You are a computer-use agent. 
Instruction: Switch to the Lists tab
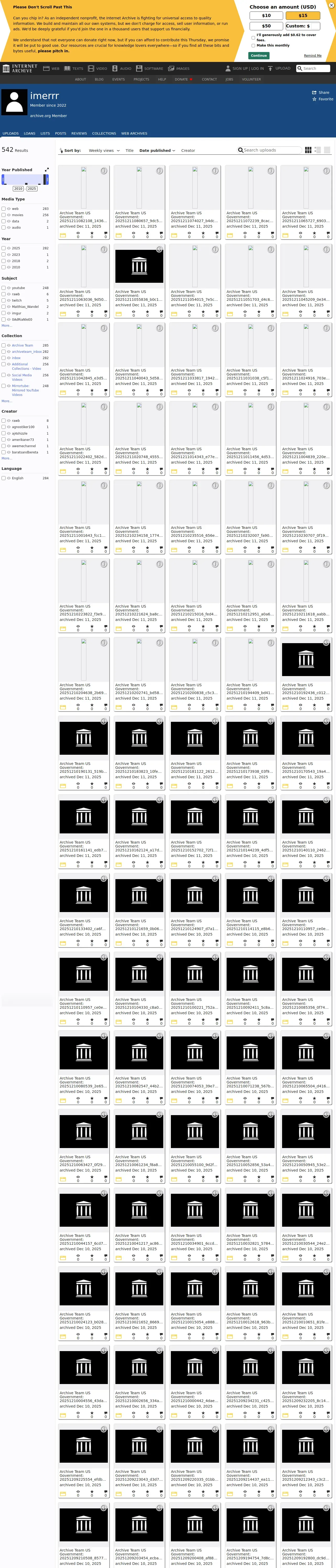pos(45,133)
